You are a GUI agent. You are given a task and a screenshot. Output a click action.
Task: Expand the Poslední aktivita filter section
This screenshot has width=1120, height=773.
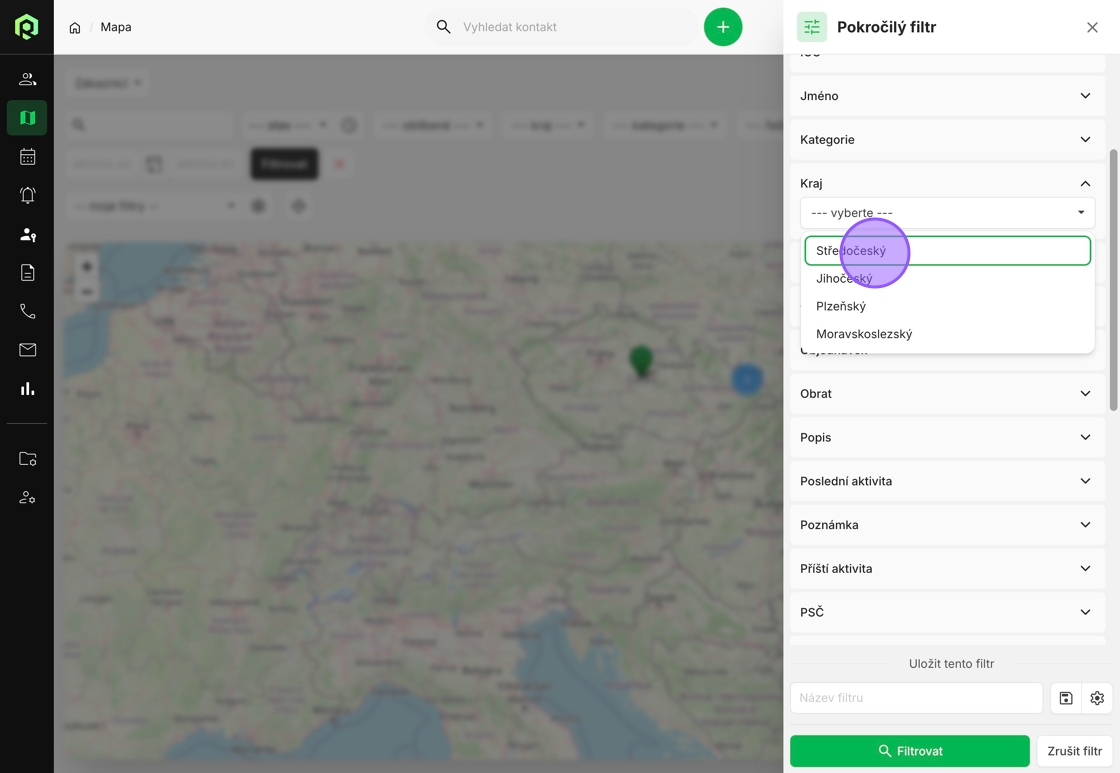(x=947, y=481)
